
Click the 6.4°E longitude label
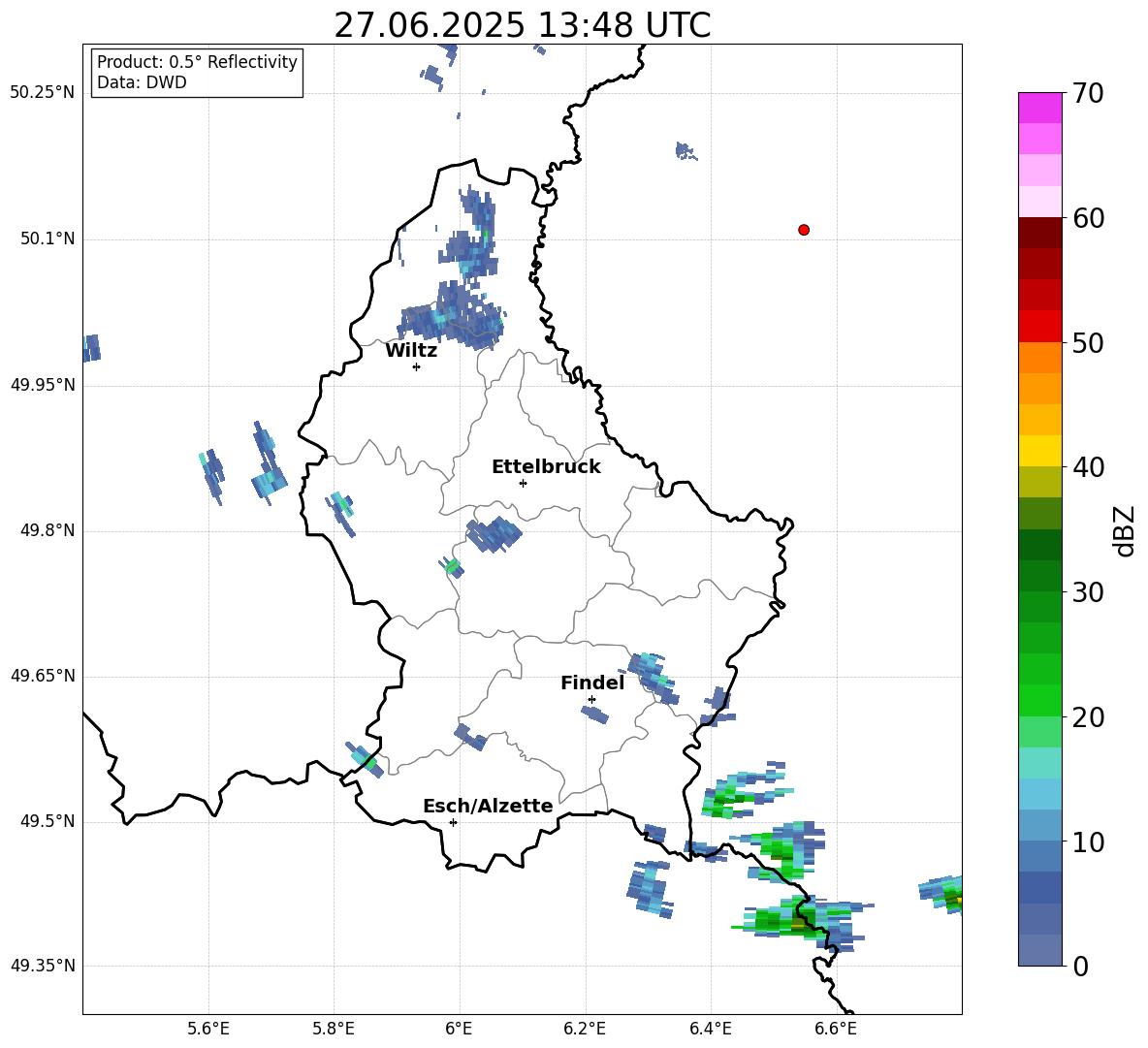tap(710, 1029)
